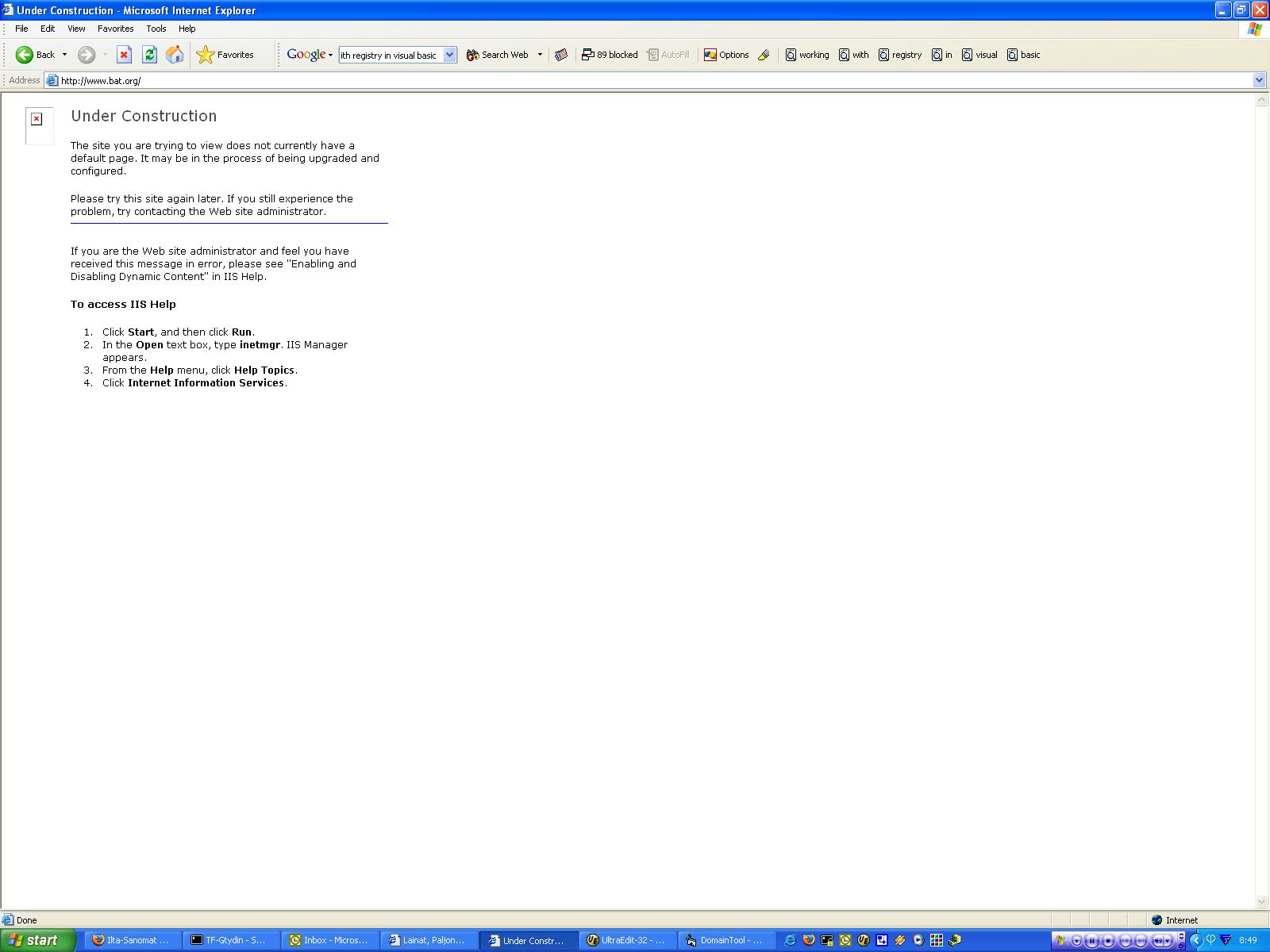Click the 89 blocked popup blocker
The height and width of the screenshot is (952, 1270).
click(610, 55)
